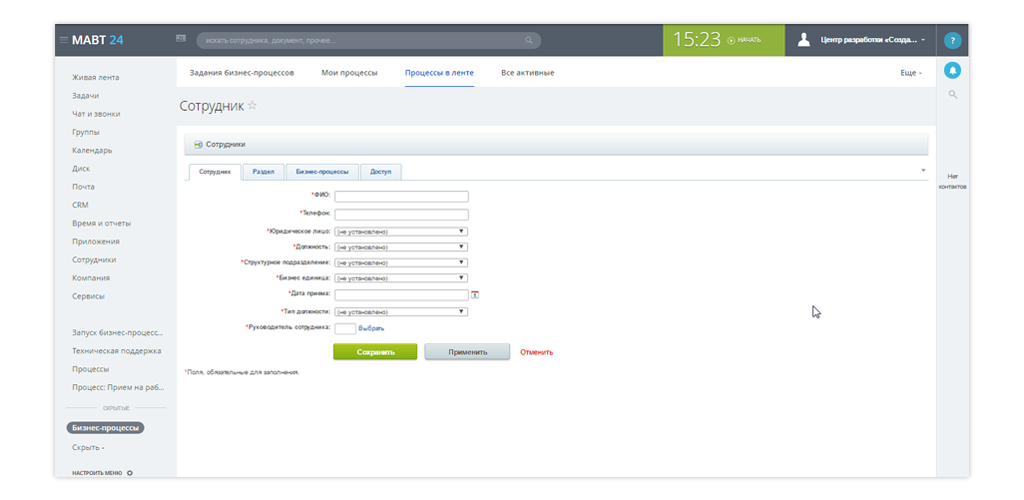The height and width of the screenshot is (500, 1024).
Task: Open Живая лента in left menu
Action: tap(95, 77)
